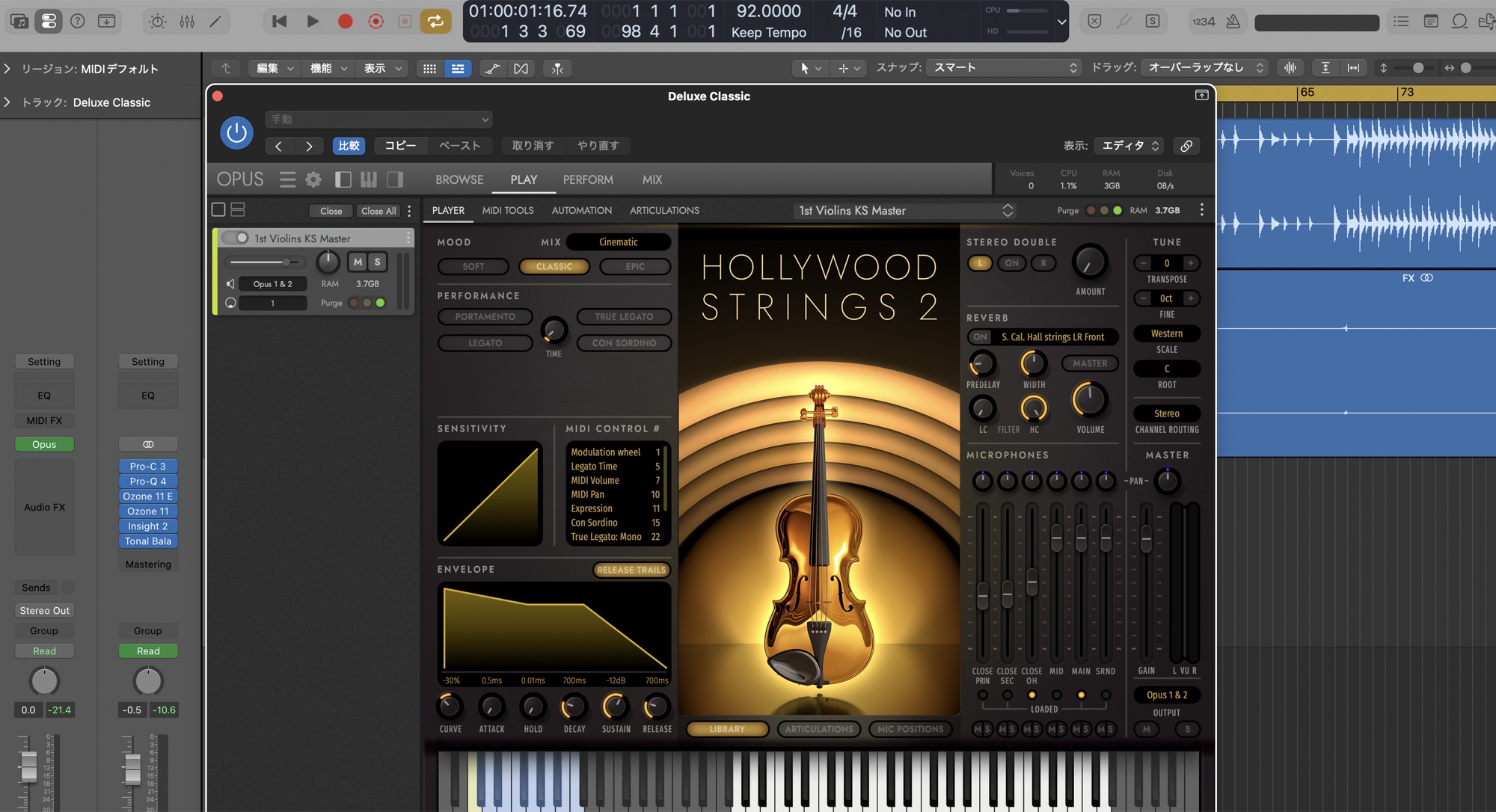The image size is (1496, 812).
Task: Open Western scale selector
Action: (x=1167, y=333)
